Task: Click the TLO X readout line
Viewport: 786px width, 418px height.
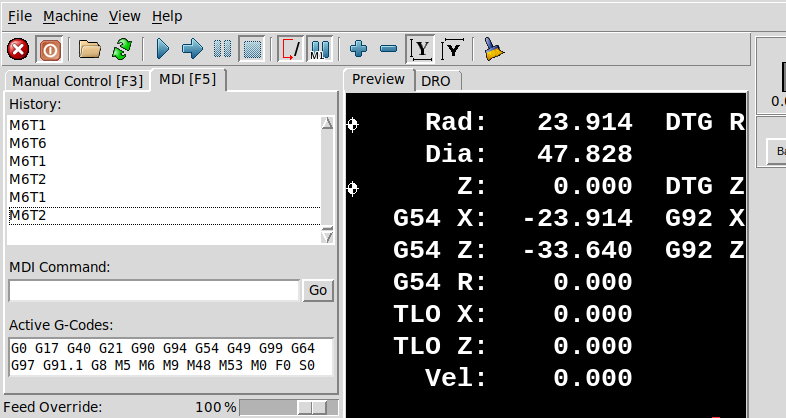Action: coord(513,315)
